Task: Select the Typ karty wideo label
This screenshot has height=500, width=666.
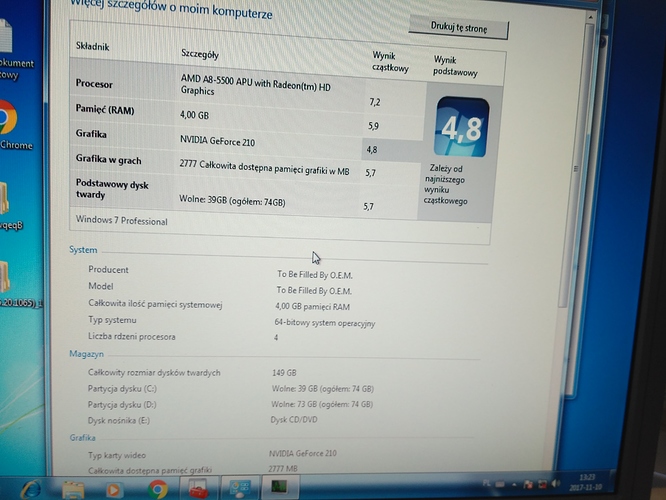Action: (117, 455)
